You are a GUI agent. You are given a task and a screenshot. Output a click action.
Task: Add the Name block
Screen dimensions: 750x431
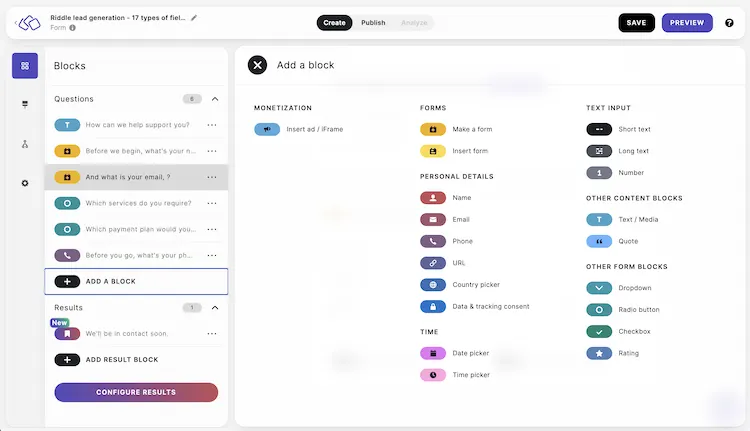(x=446, y=198)
